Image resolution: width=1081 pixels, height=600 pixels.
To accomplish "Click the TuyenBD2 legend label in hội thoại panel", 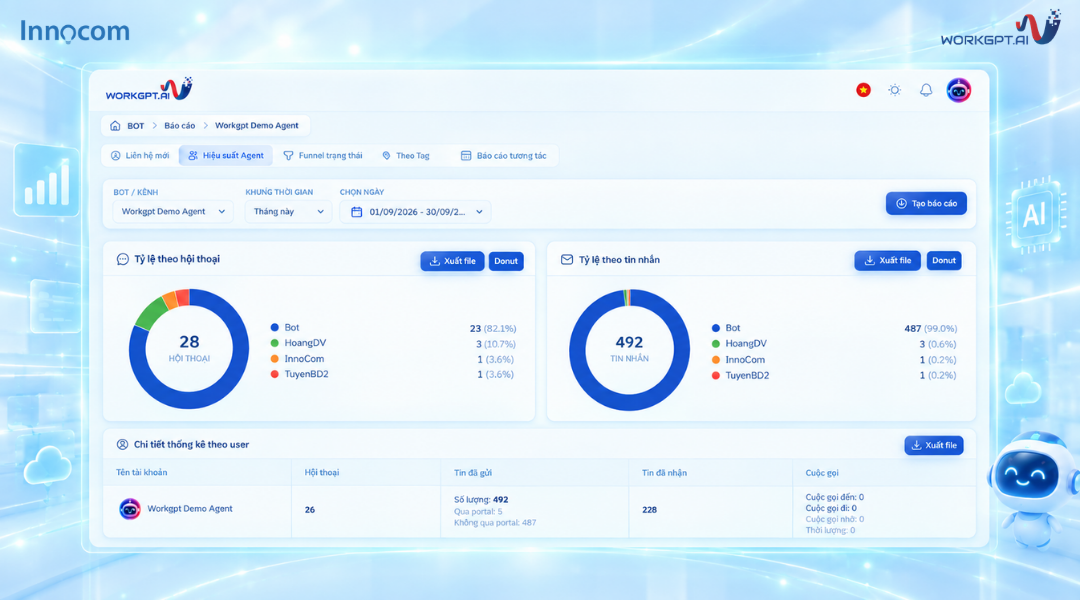I will point(306,374).
